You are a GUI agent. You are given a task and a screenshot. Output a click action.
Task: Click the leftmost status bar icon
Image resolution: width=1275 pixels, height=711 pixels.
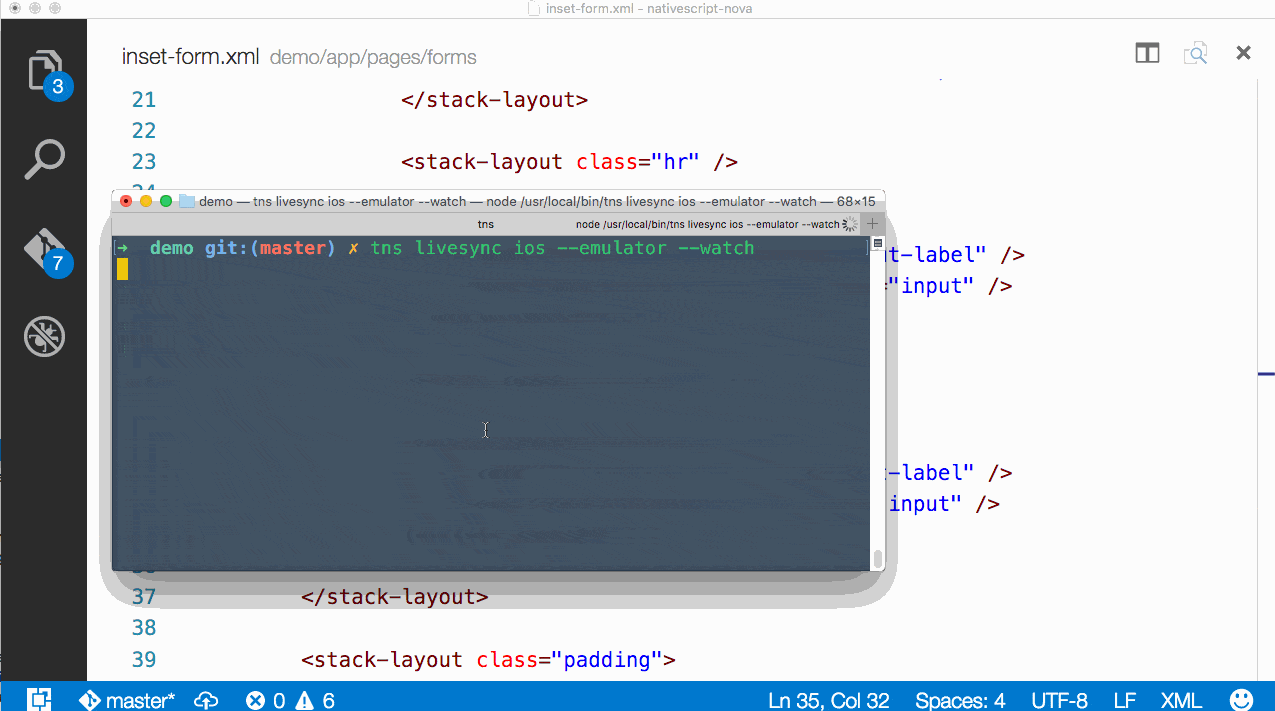pyautogui.click(x=41, y=700)
